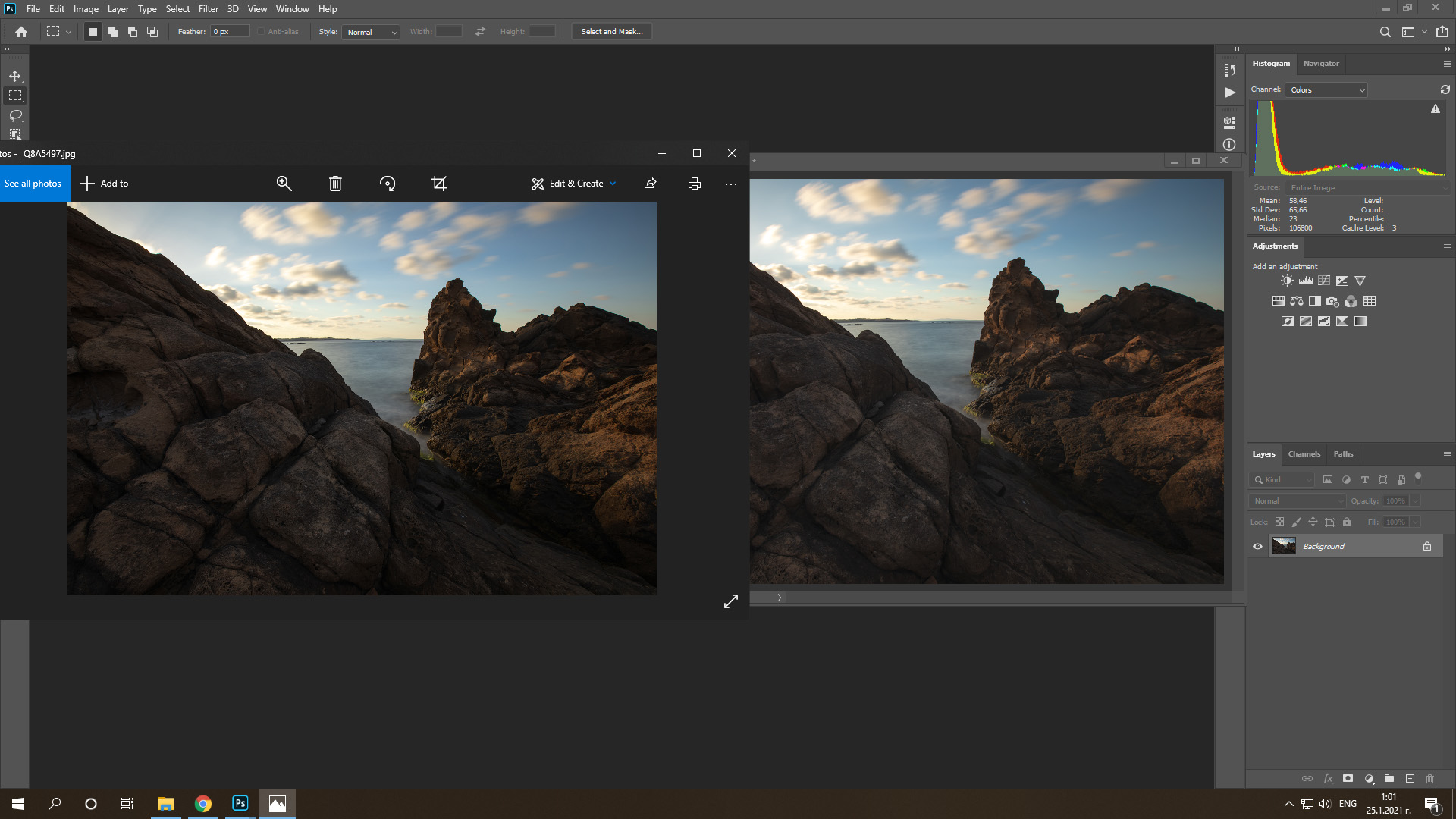Create a new layer in Layers panel

coord(1410,778)
